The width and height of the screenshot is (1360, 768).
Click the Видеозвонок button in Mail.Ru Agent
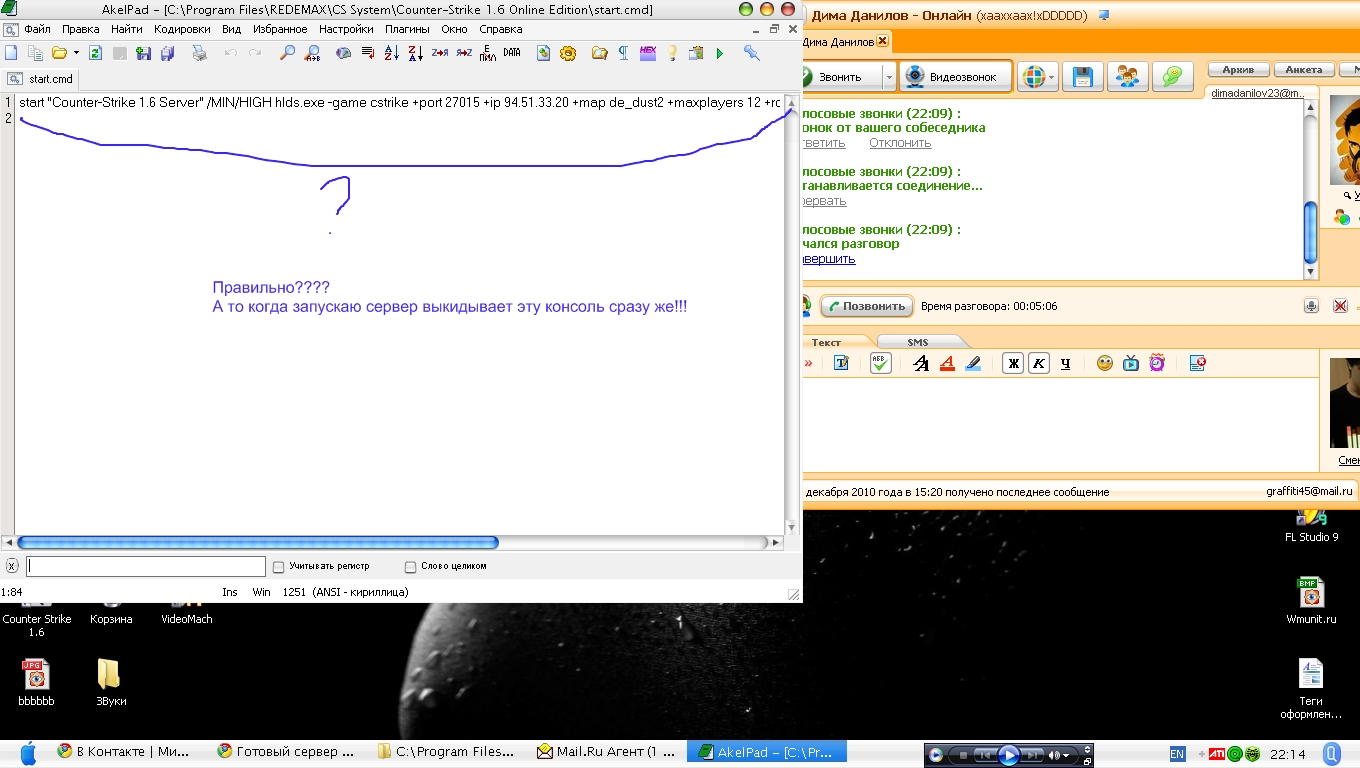tap(954, 77)
